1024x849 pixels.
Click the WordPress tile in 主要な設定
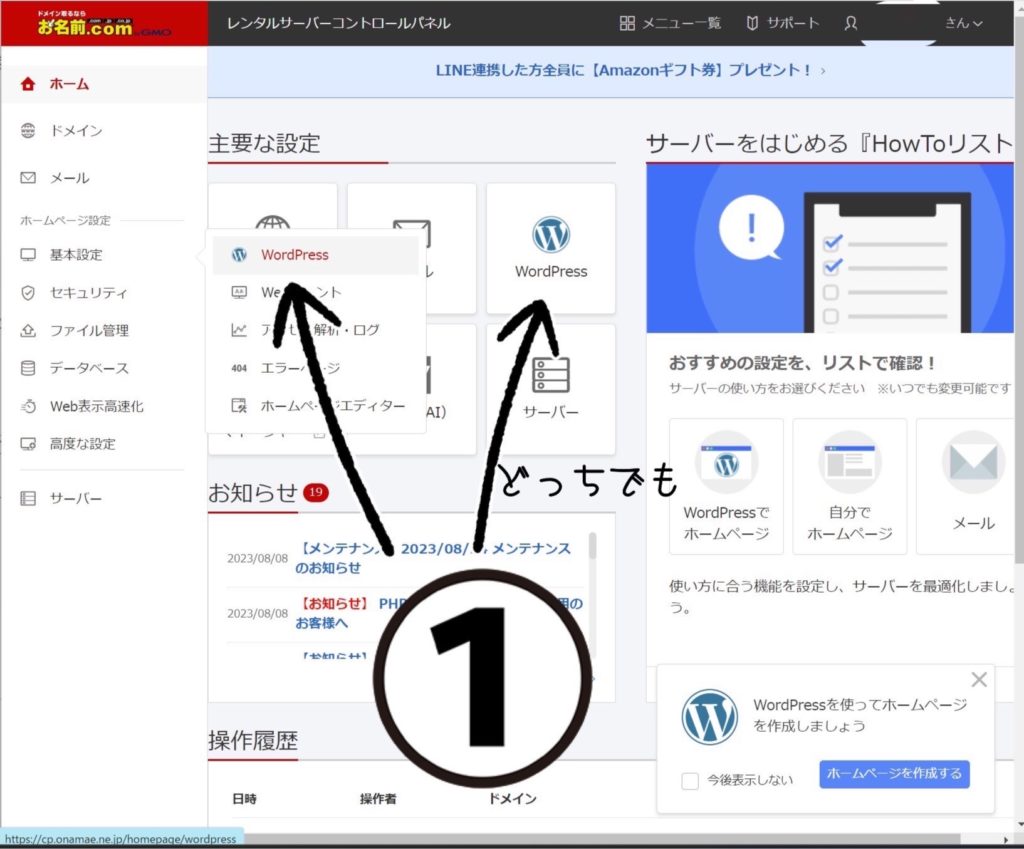(x=551, y=248)
